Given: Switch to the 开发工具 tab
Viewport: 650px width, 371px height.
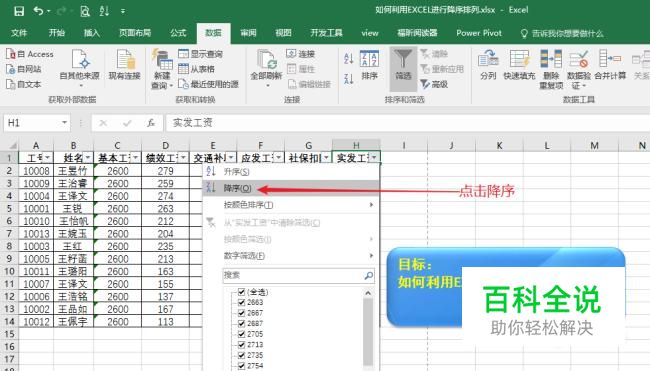Looking at the screenshot, I should point(327,33).
